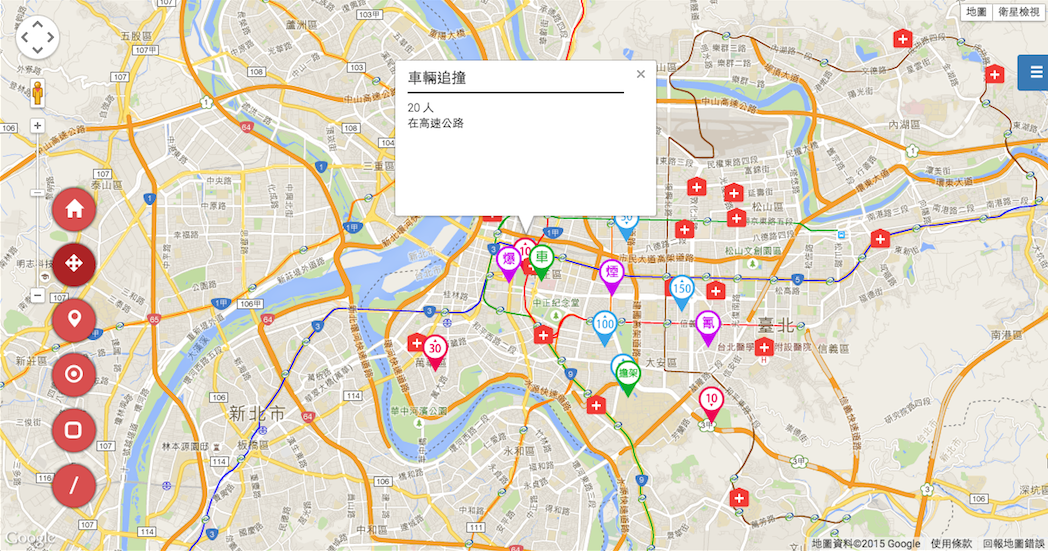Click hospital marker below 中正紀念堂
The height and width of the screenshot is (551, 1048).
[x=543, y=334]
